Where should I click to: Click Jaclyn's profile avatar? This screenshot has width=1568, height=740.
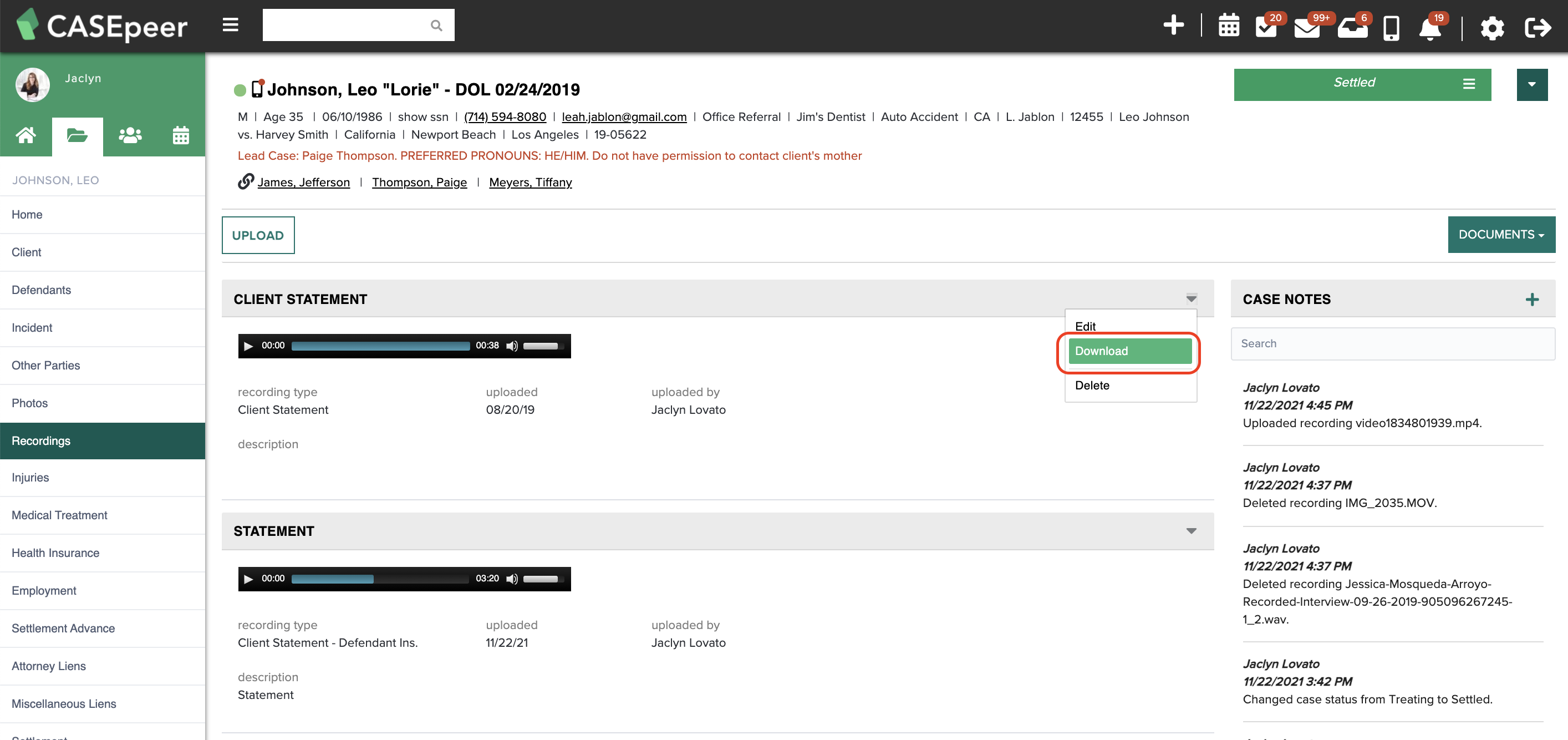(32, 84)
